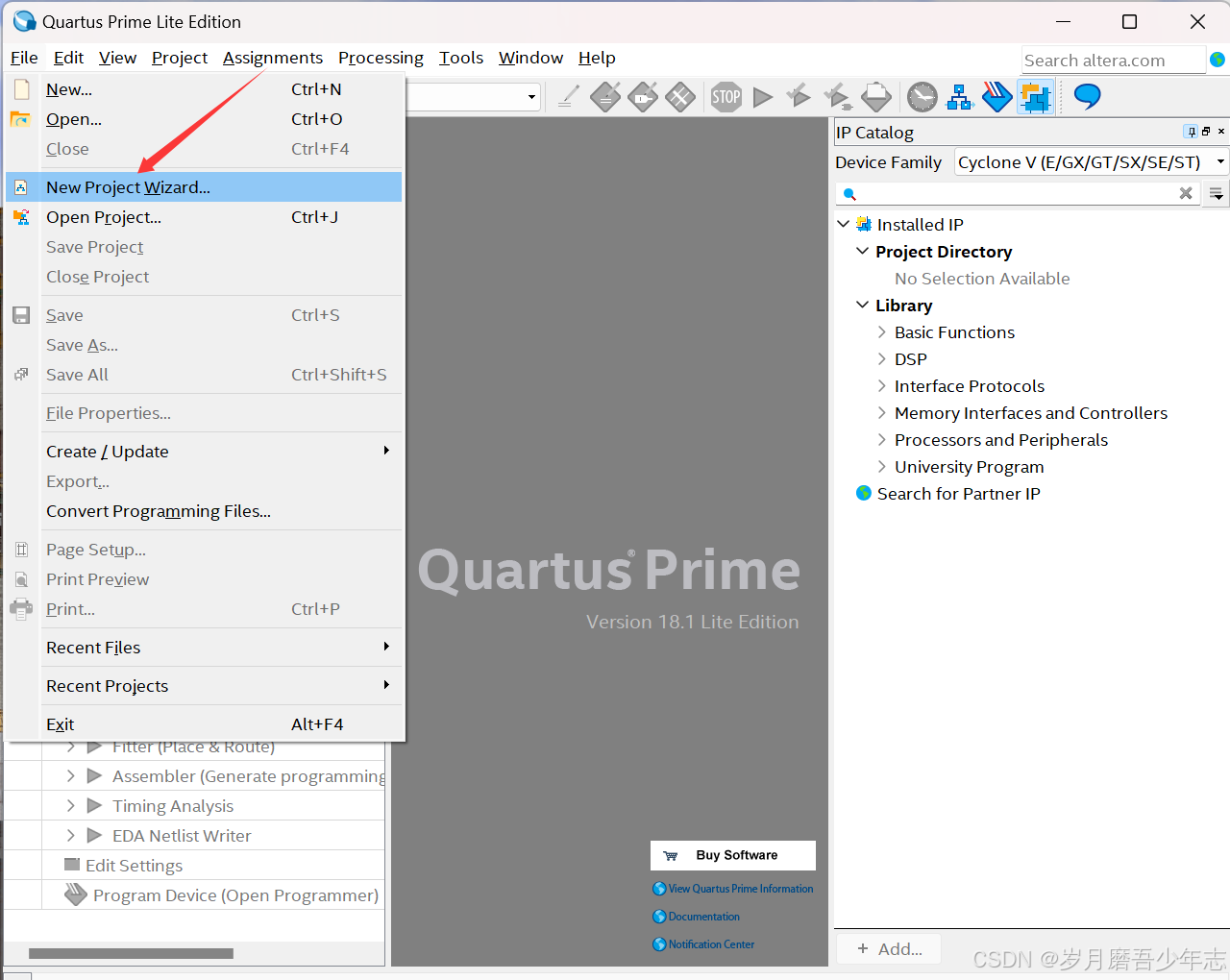Open the Processing menu

pyautogui.click(x=381, y=58)
